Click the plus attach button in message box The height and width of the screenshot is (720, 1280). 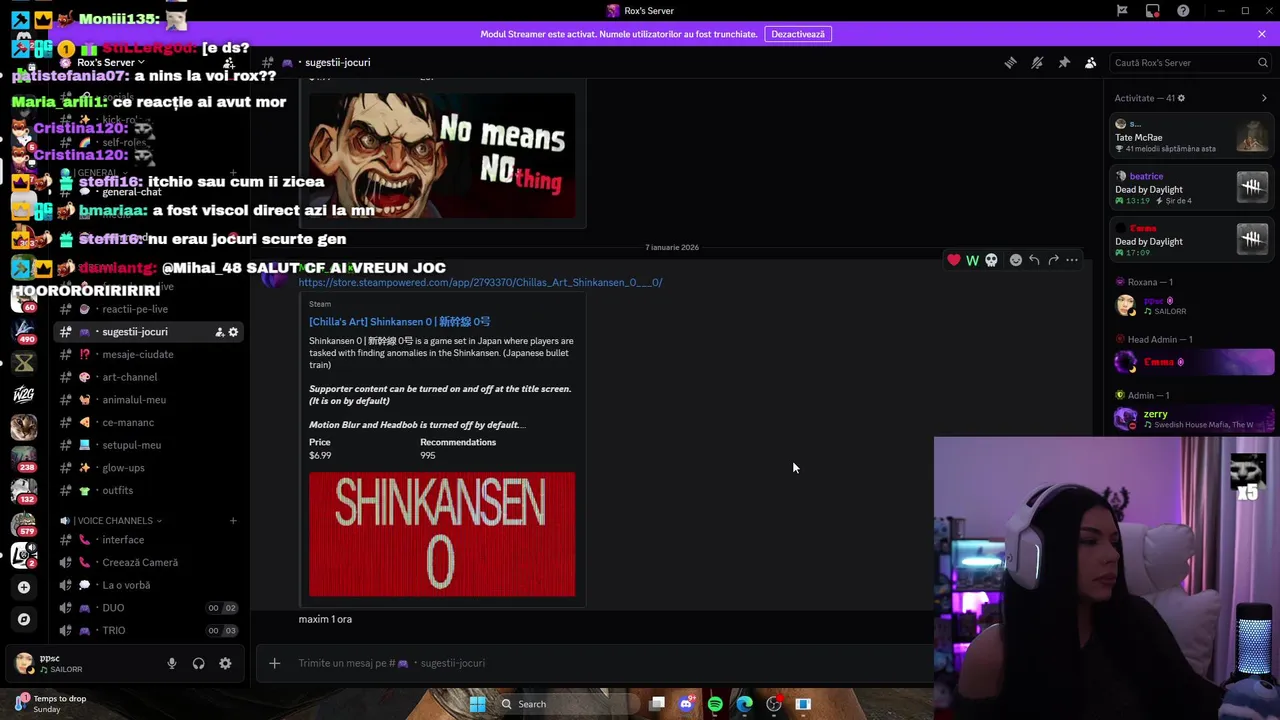pos(274,663)
